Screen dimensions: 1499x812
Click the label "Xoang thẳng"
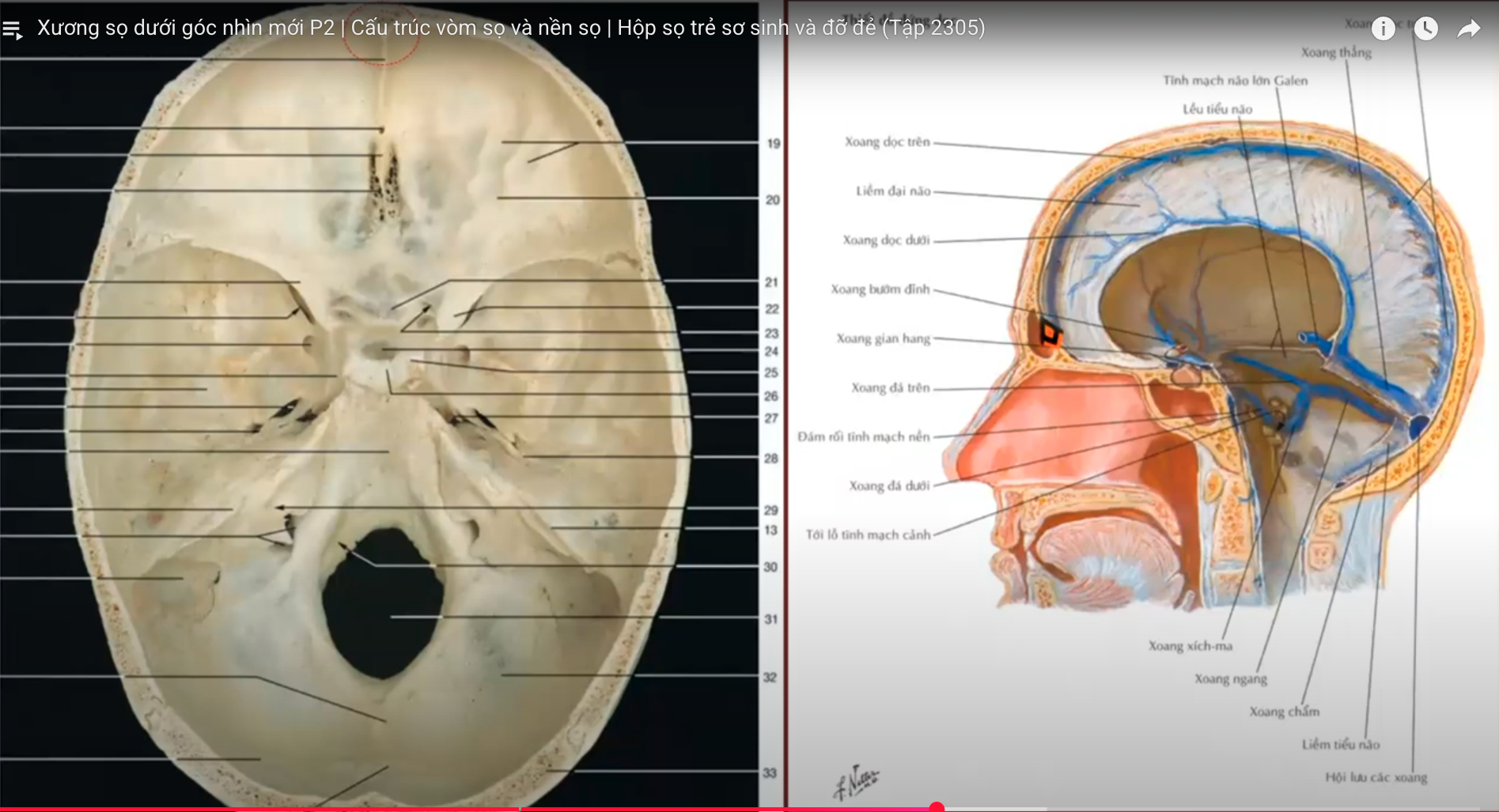[1336, 52]
